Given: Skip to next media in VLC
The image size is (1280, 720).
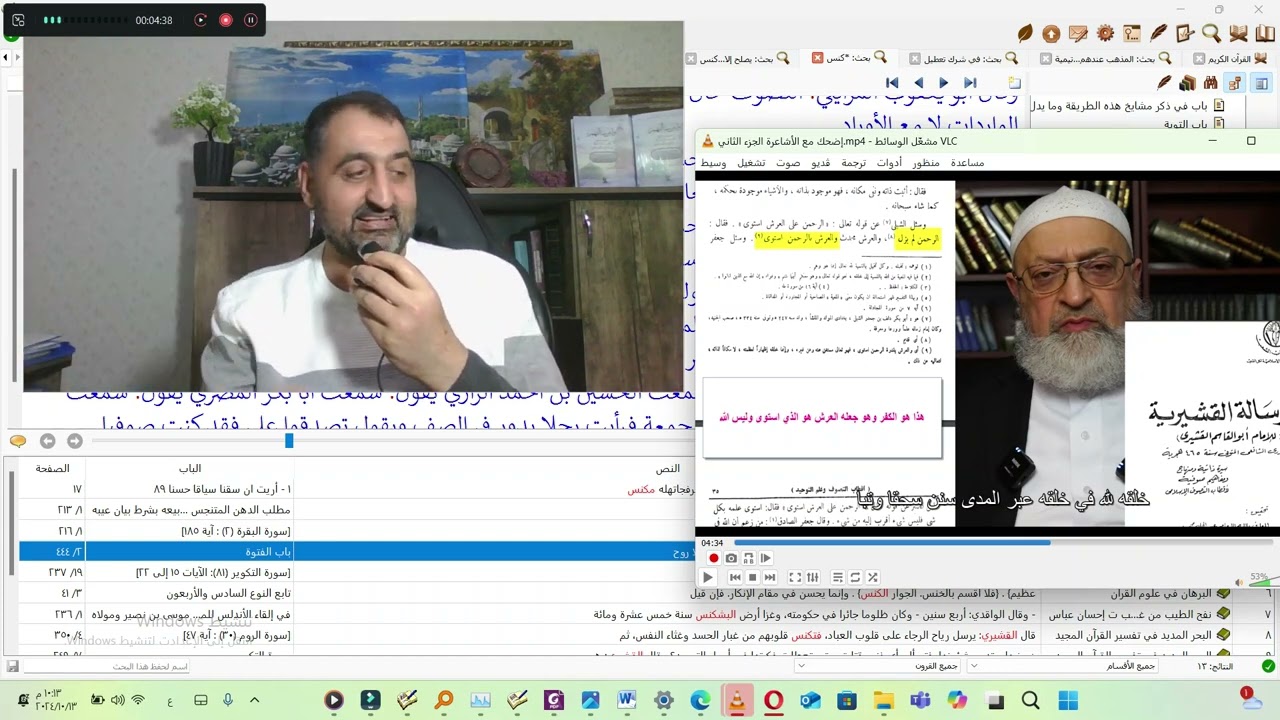Looking at the screenshot, I should 770,577.
